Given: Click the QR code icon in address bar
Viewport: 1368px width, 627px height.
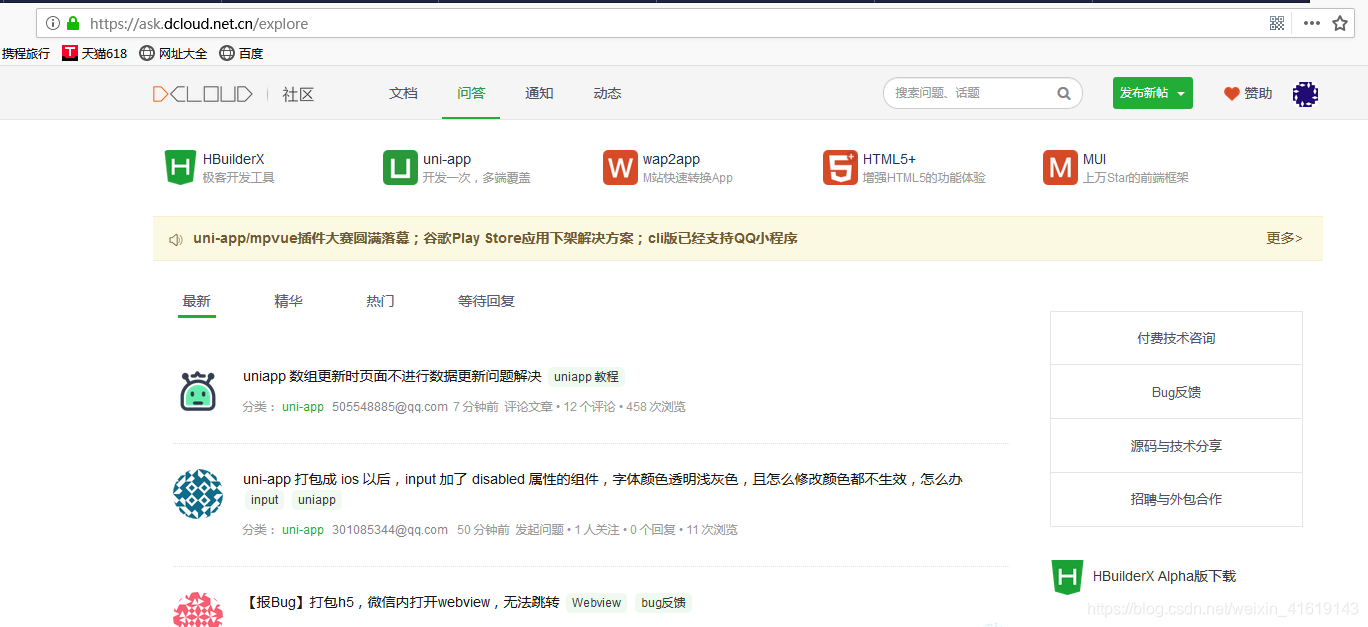Looking at the screenshot, I should [1277, 22].
